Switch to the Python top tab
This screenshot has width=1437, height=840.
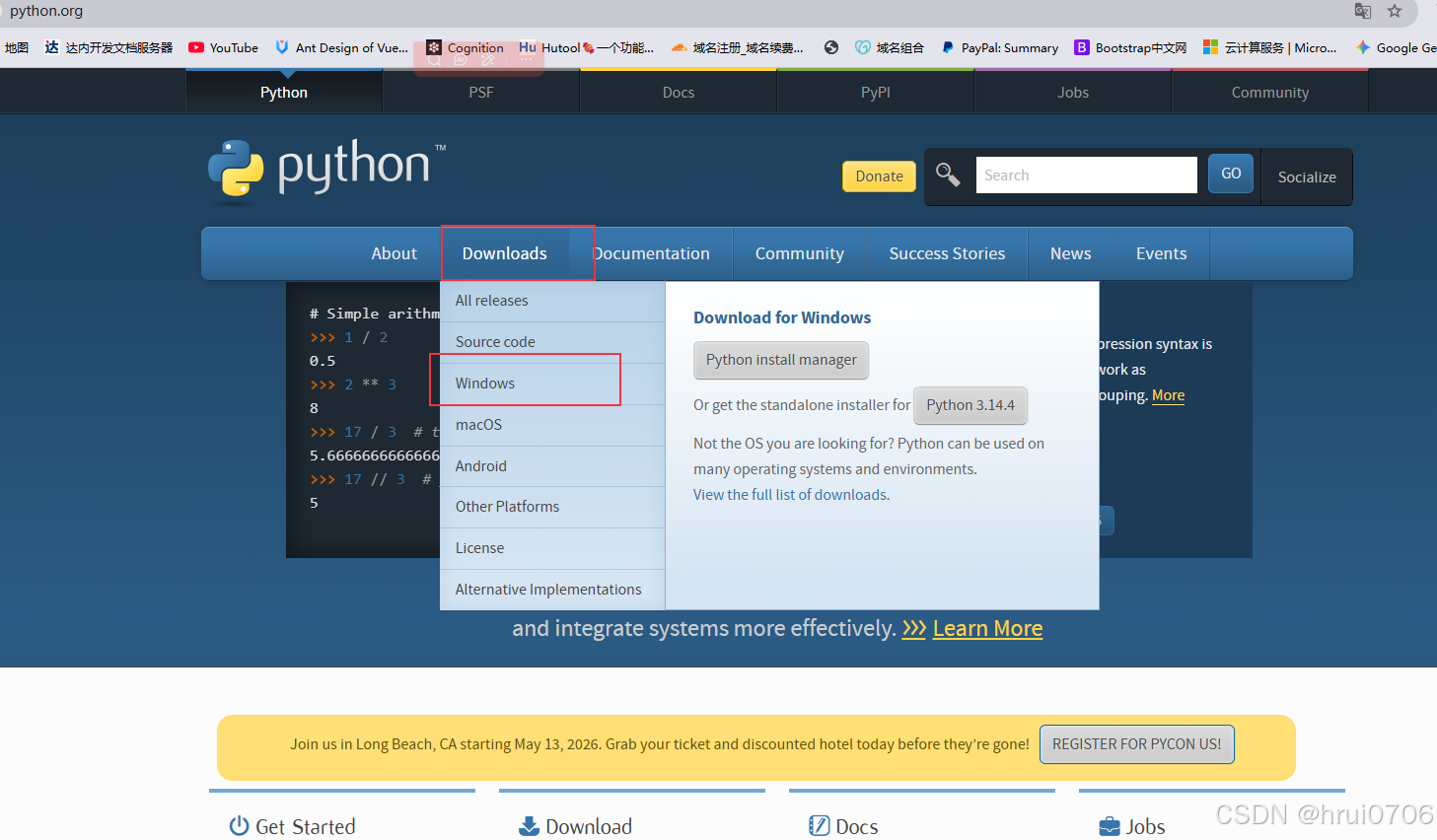pyautogui.click(x=284, y=92)
